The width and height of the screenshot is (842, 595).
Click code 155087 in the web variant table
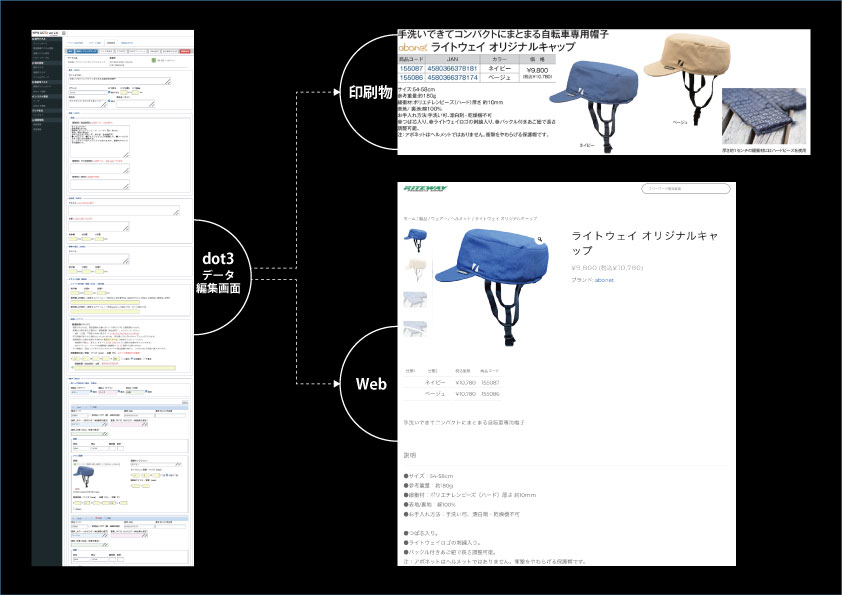pyautogui.click(x=490, y=383)
